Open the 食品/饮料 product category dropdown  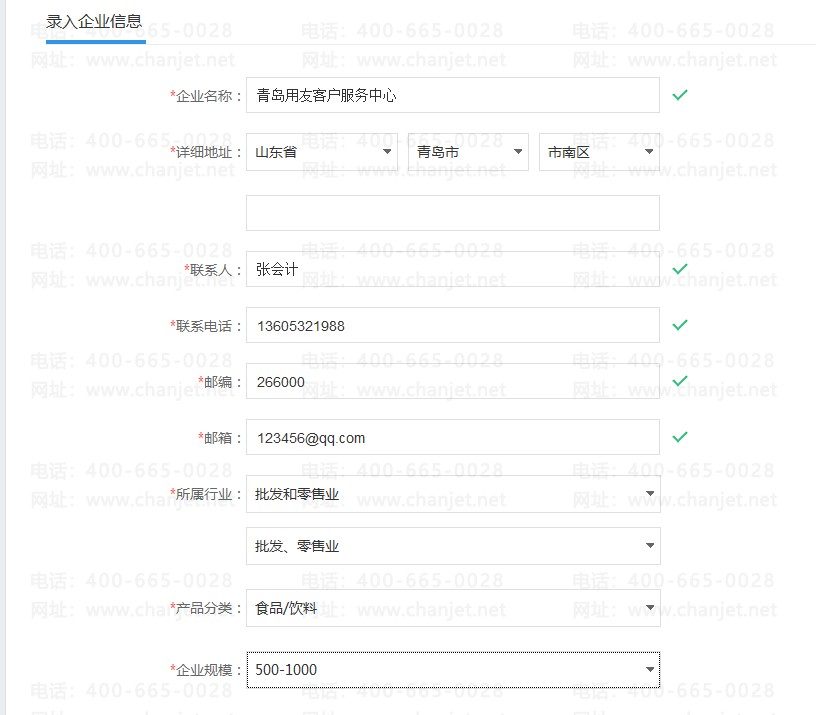tap(452, 608)
